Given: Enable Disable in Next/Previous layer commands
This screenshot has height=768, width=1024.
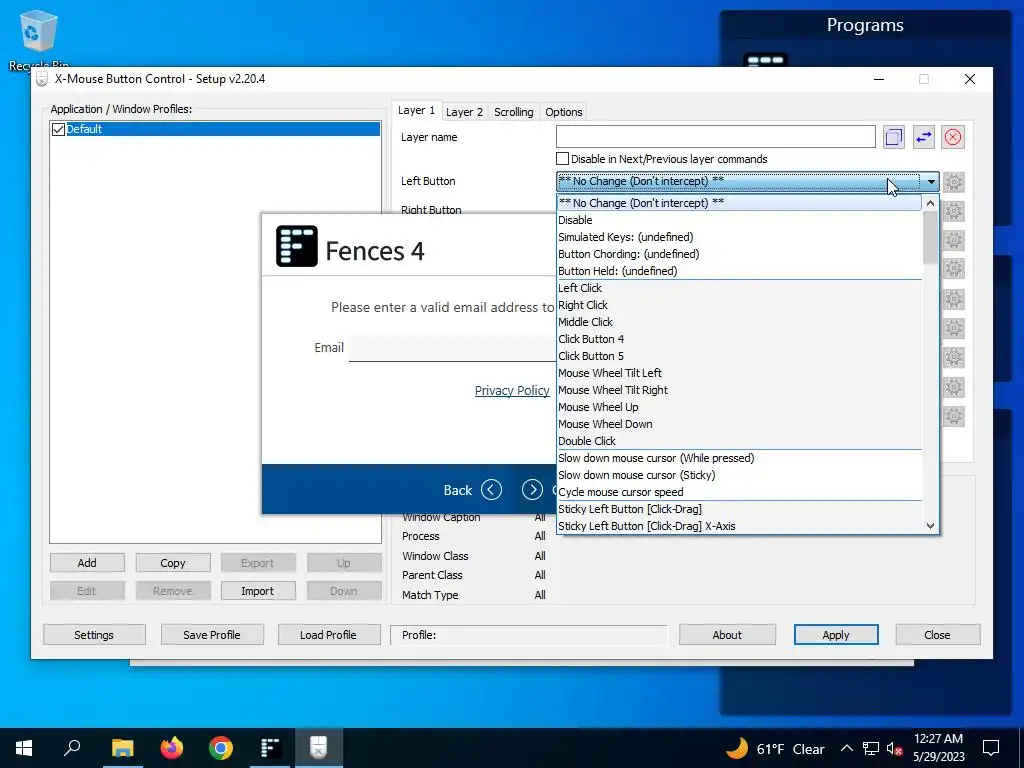Looking at the screenshot, I should coord(562,159).
